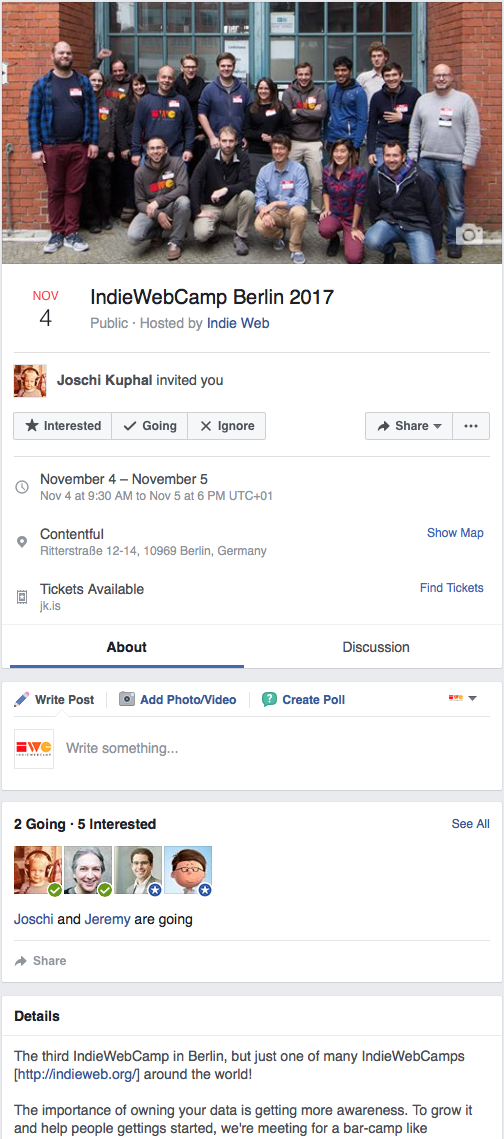Toggle Going for IndieWebCamp Berlin
Viewport: 504px width, 1139px height.
[x=150, y=426]
